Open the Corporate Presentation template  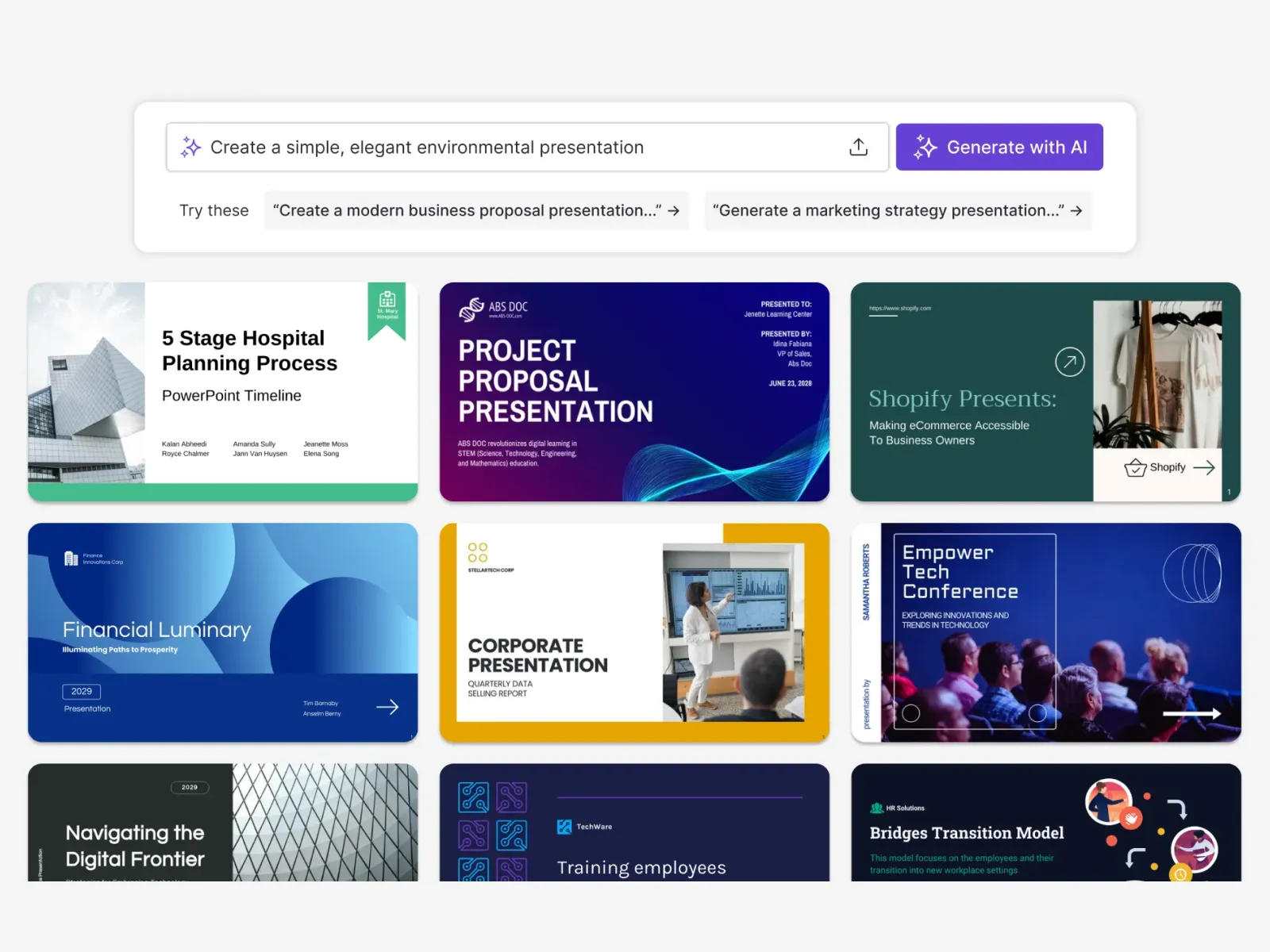(x=634, y=632)
